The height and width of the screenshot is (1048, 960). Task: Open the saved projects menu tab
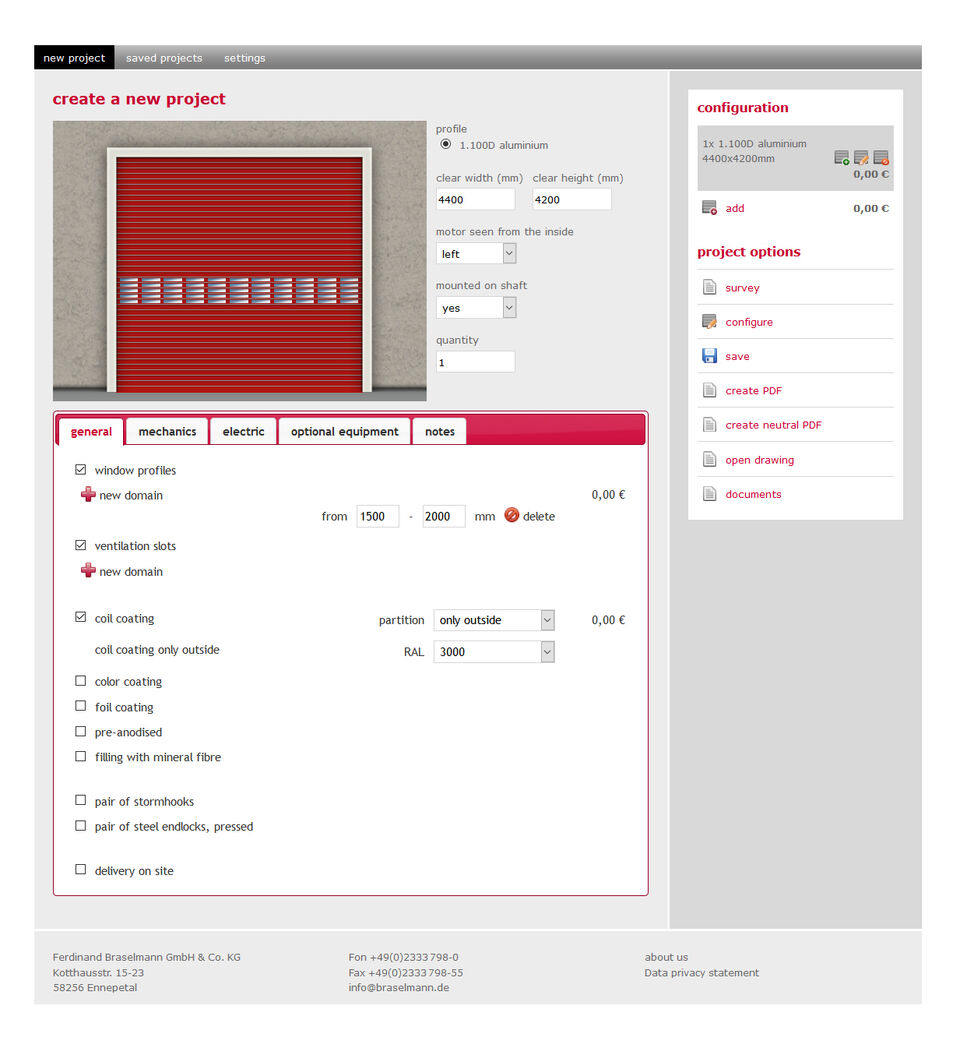(x=164, y=58)
